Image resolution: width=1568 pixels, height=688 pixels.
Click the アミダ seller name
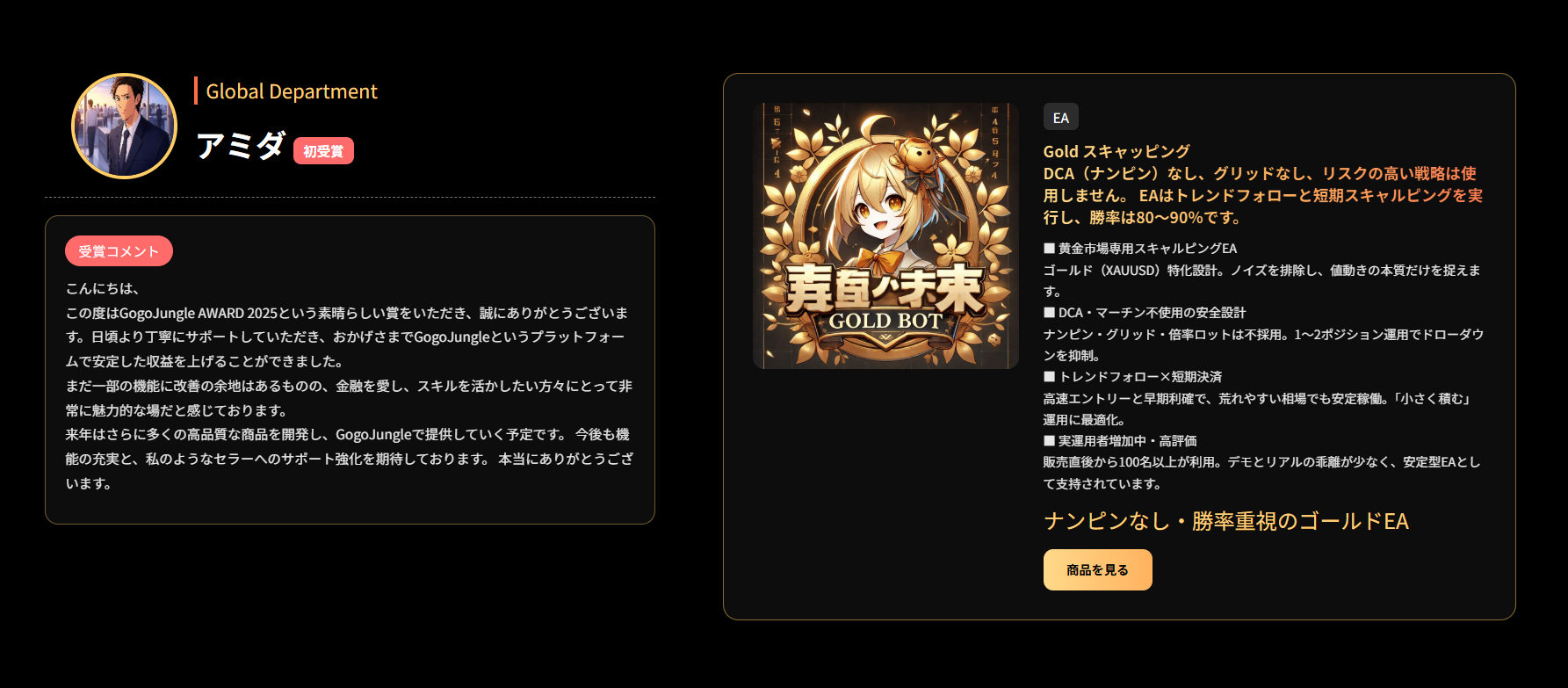[241, 145]
